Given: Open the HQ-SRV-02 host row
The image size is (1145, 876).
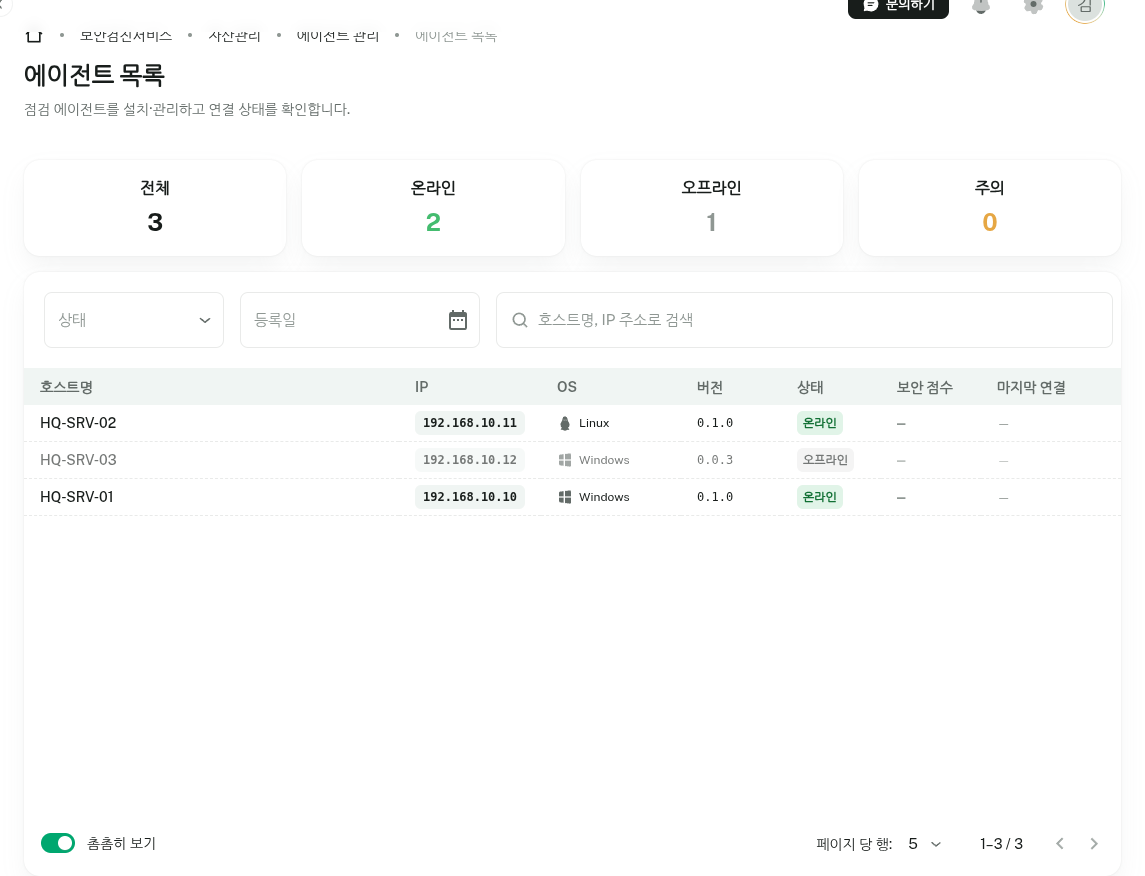Looking at the screenshot, I should (572, 423).
